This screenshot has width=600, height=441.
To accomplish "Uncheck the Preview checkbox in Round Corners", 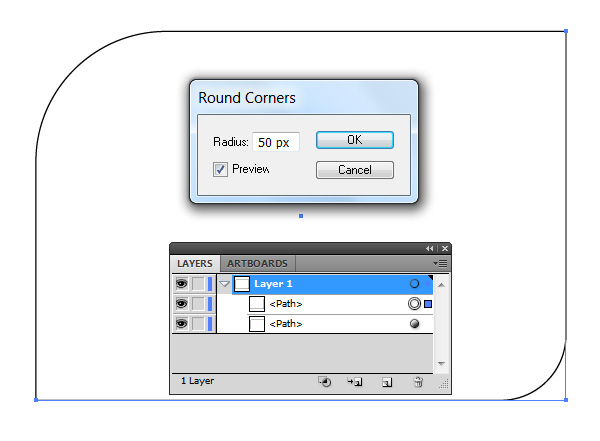I will (x=220, y=169).
